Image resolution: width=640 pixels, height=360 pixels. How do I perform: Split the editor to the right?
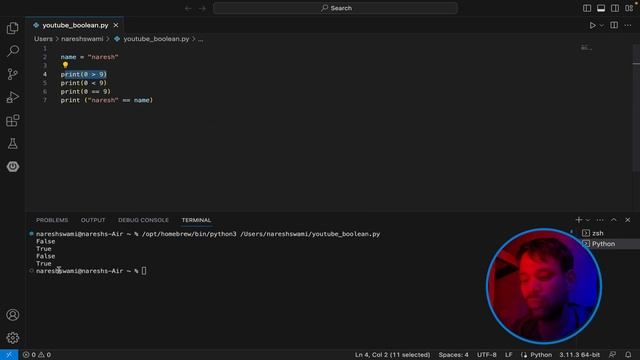[614, 25]
